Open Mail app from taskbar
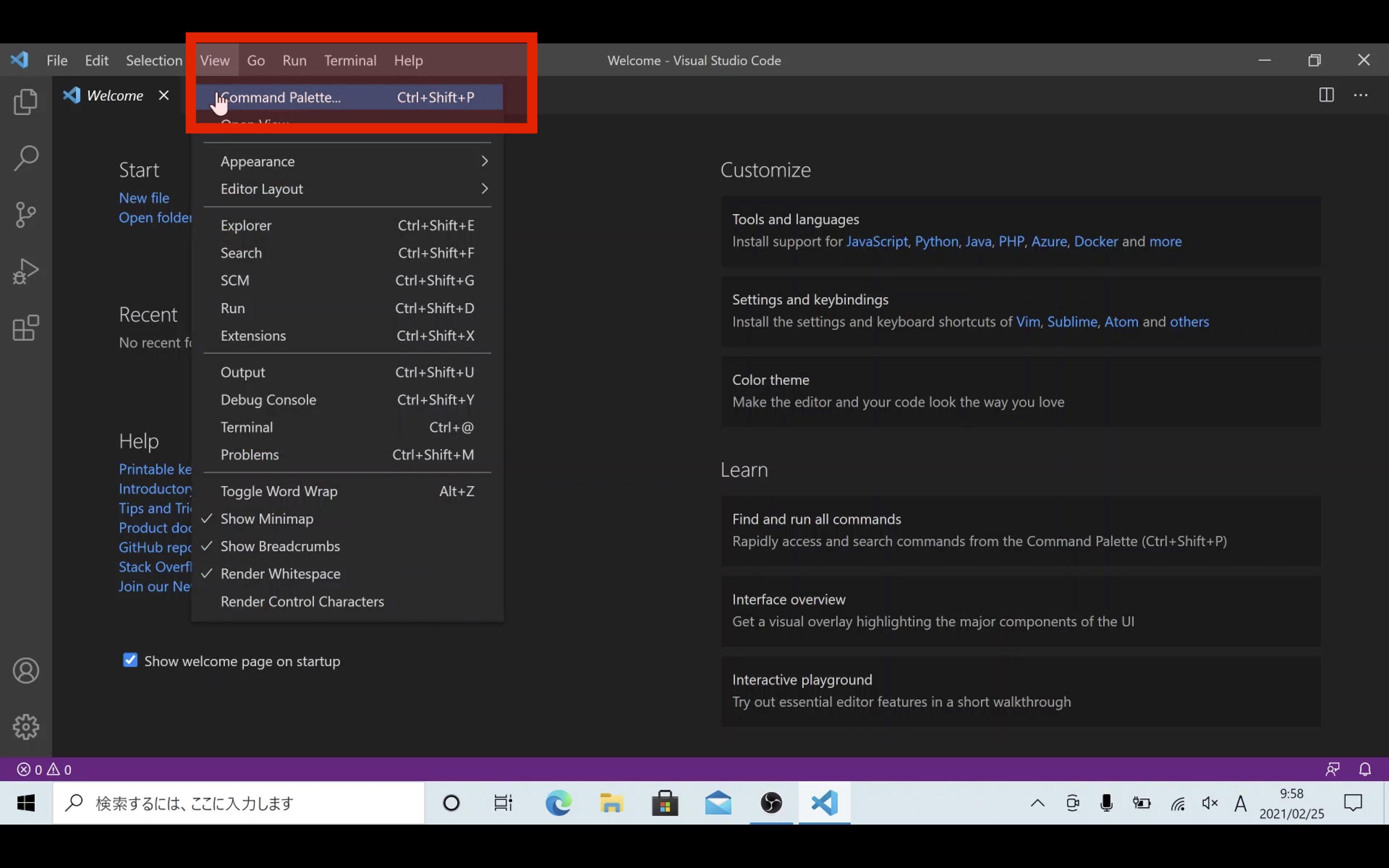 tap(718, 802)
